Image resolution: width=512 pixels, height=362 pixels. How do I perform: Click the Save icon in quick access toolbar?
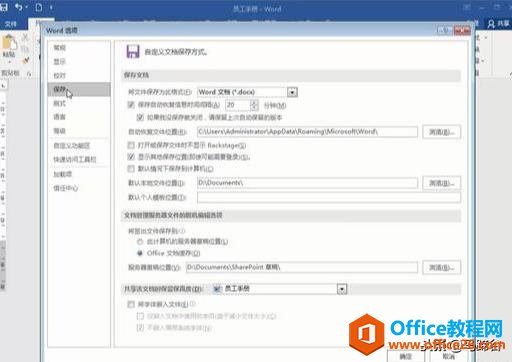(x=4, y=7)
